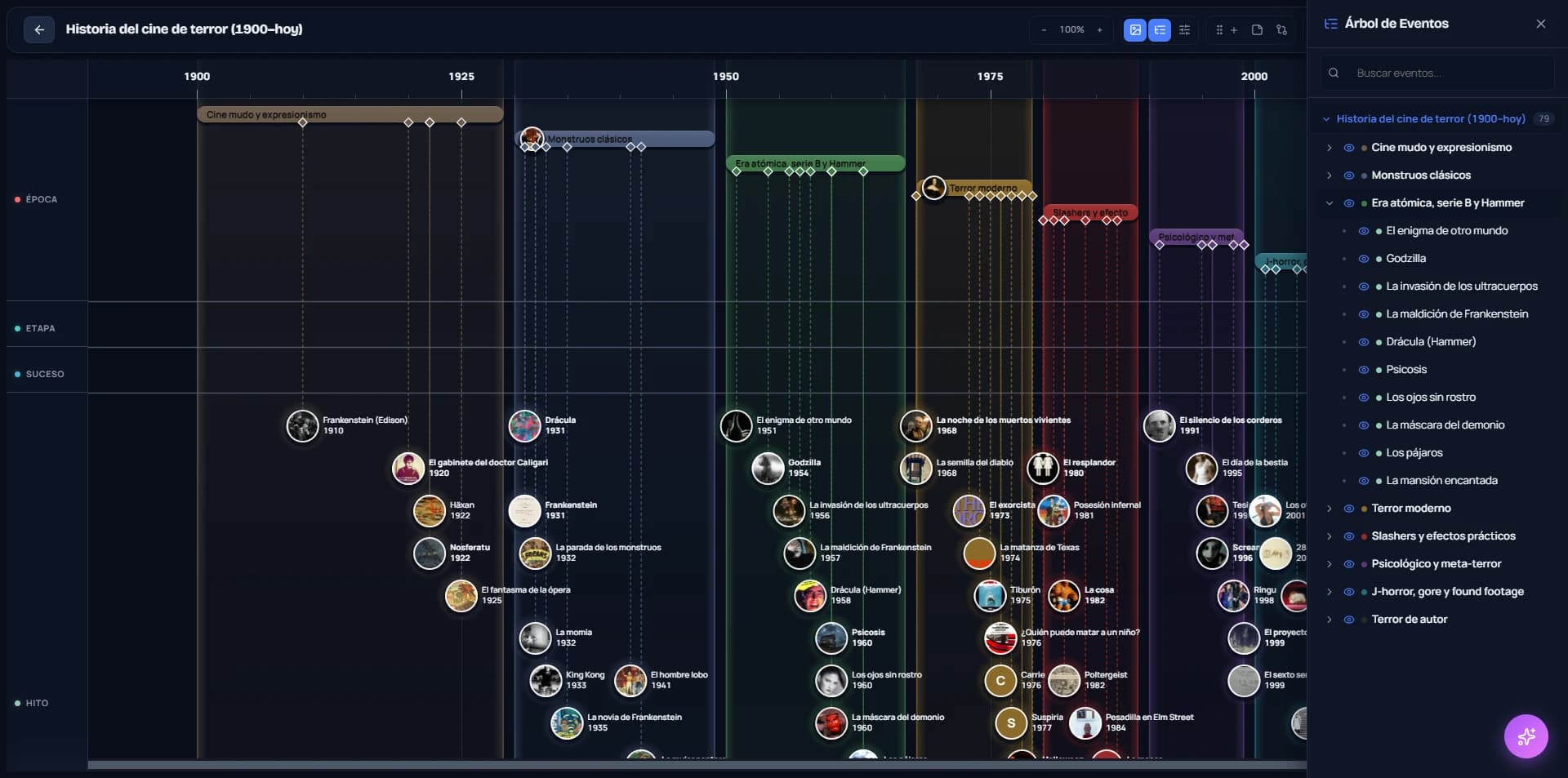Expand the Monstruos clásicos node

tap(1329, 176)
